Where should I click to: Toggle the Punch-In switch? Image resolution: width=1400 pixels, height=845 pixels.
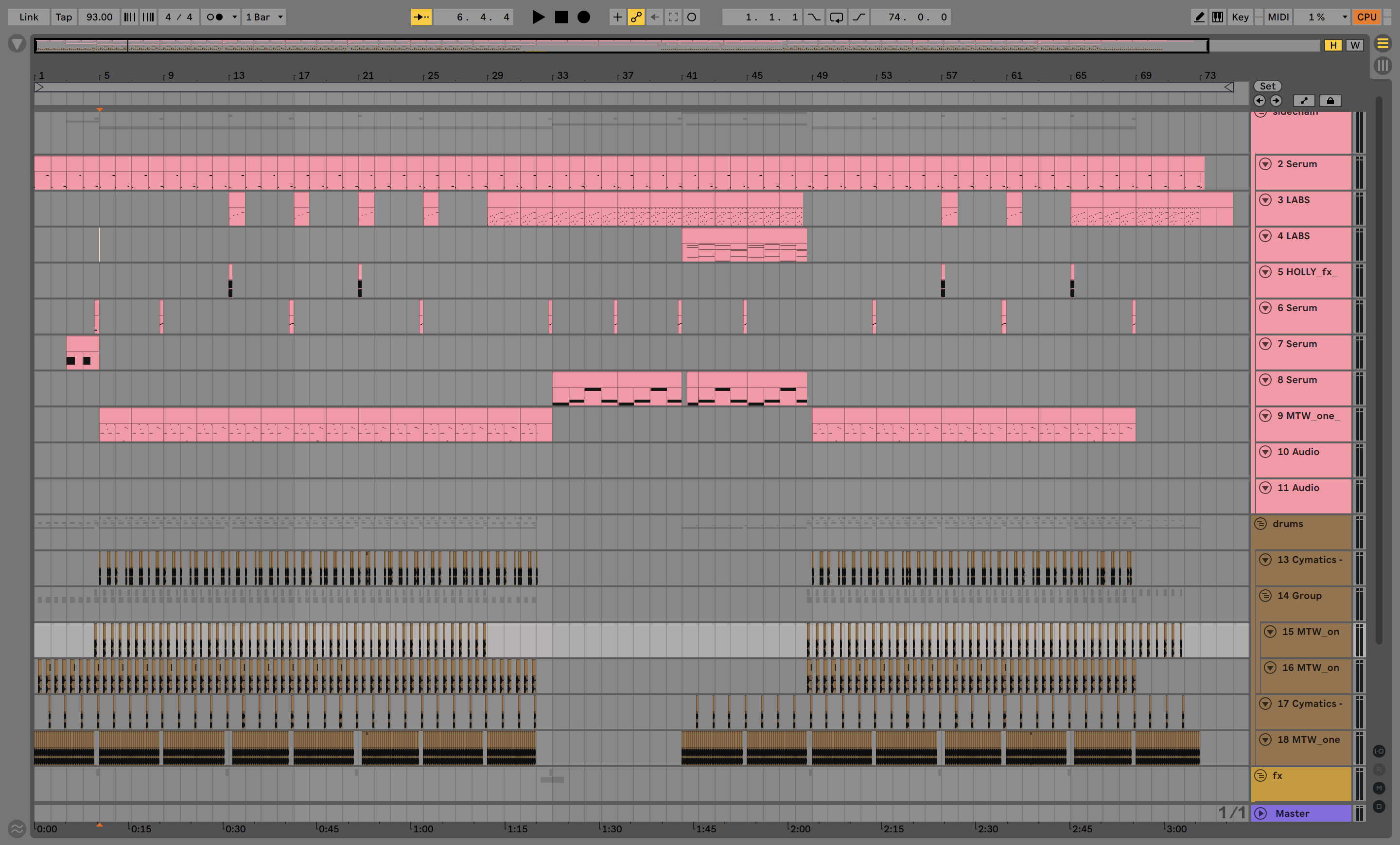[x=814, y=17]
